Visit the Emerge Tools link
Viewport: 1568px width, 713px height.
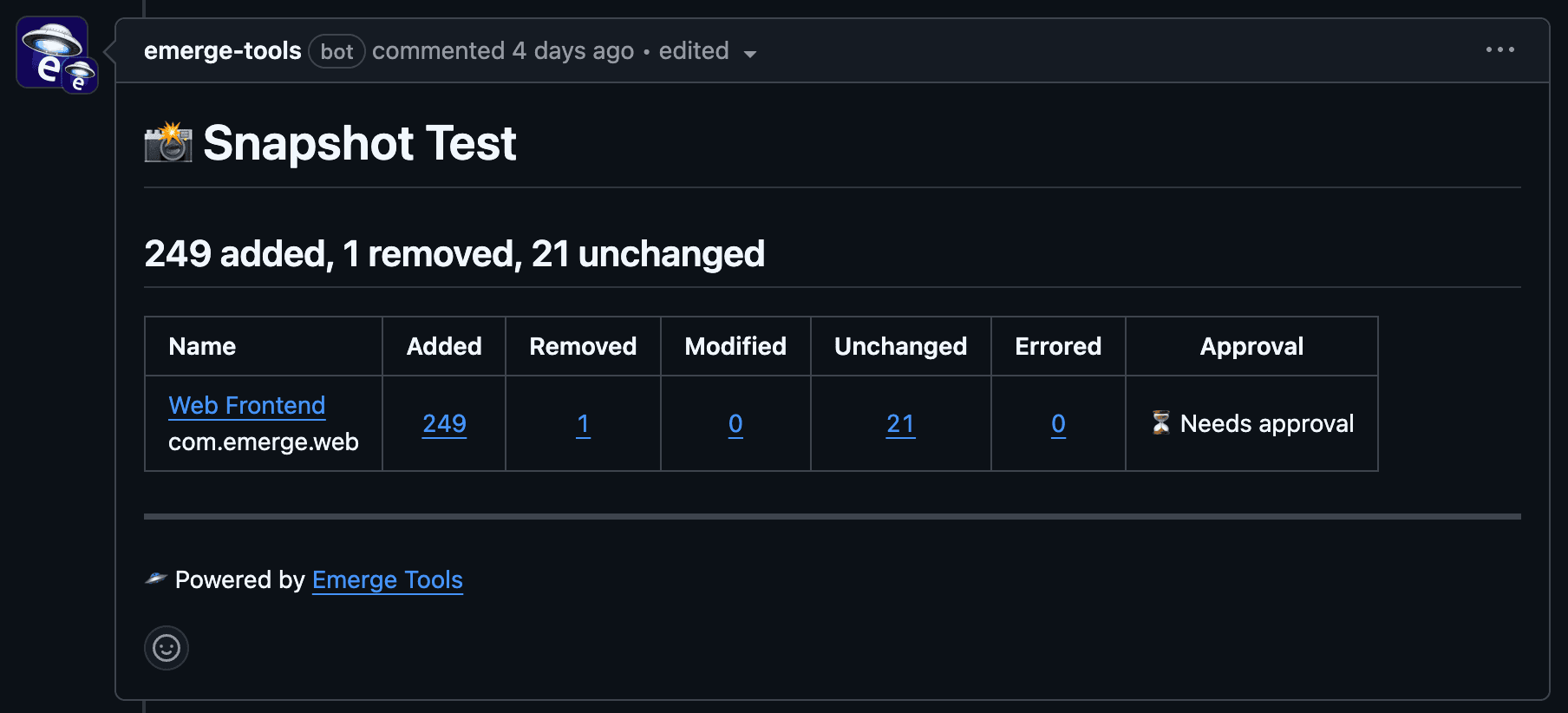pyautogui.click(x=387, y=579)
